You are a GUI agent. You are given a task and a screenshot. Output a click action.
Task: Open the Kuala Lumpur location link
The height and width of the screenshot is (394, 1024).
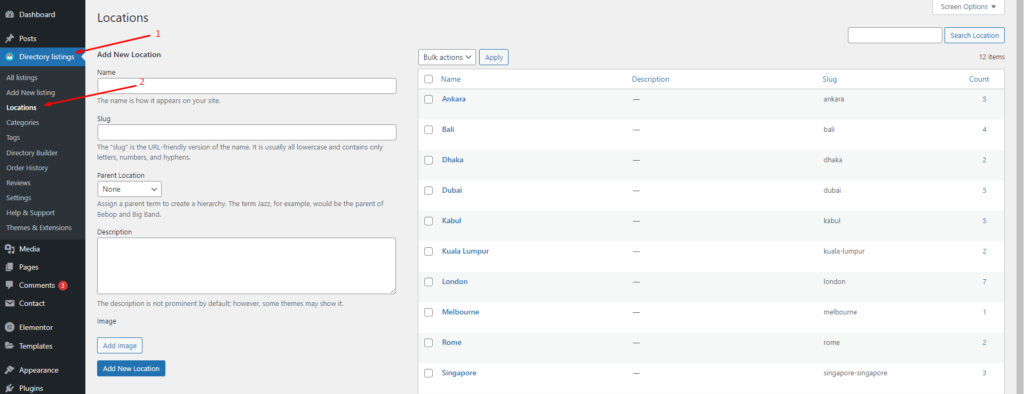pos(465,251)
